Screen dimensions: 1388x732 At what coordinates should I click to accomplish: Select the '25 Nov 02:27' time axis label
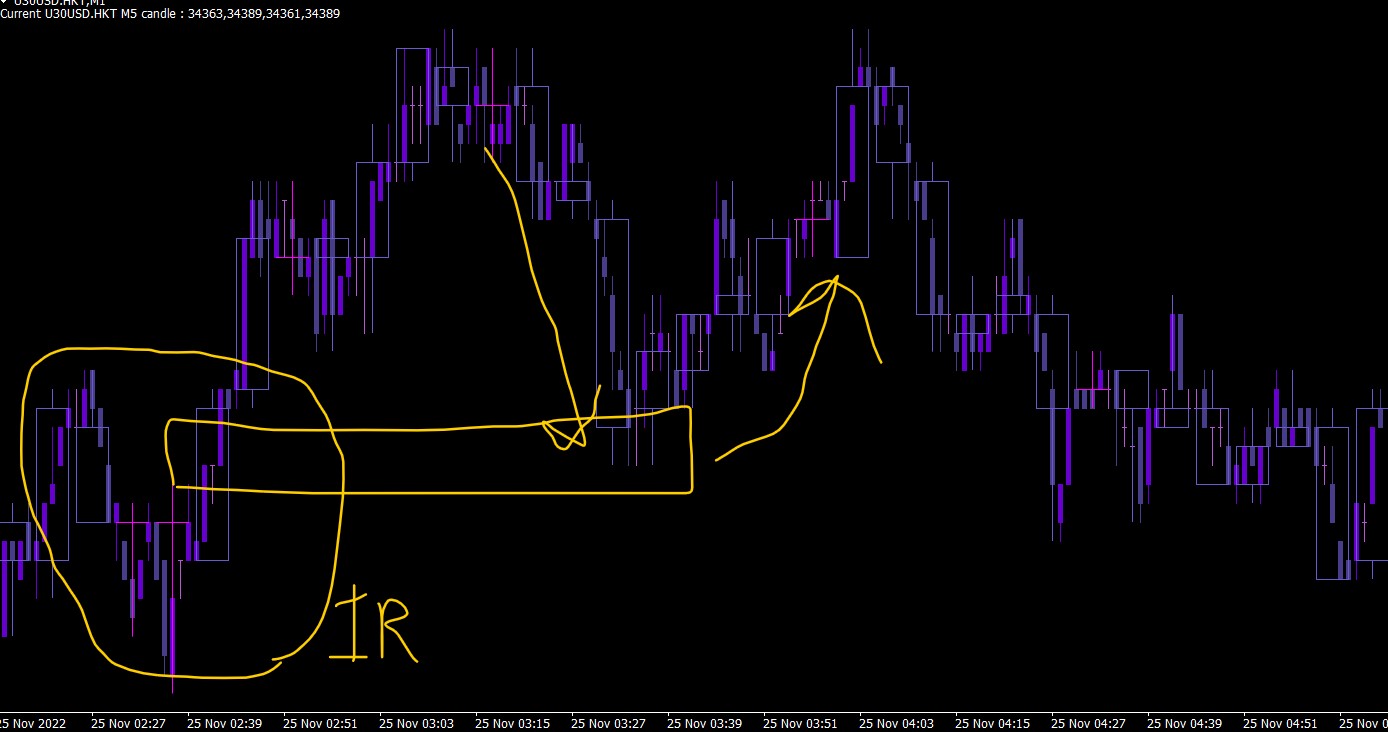(x=130, y=723)
